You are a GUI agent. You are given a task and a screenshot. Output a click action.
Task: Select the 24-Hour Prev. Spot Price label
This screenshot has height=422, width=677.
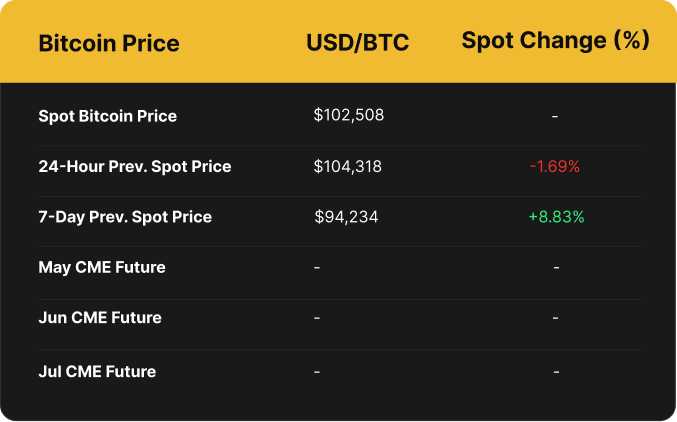pyautogui.click(x=135, y=166)
